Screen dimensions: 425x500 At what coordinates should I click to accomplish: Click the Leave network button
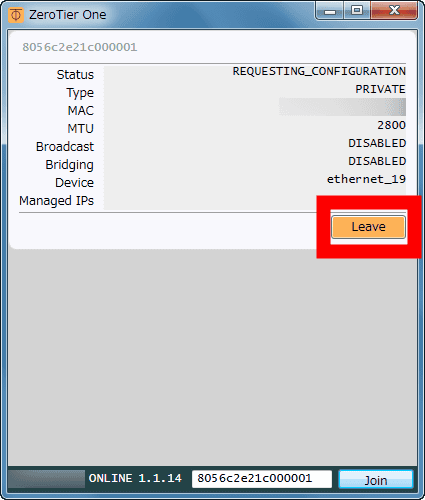pos(368,227)
